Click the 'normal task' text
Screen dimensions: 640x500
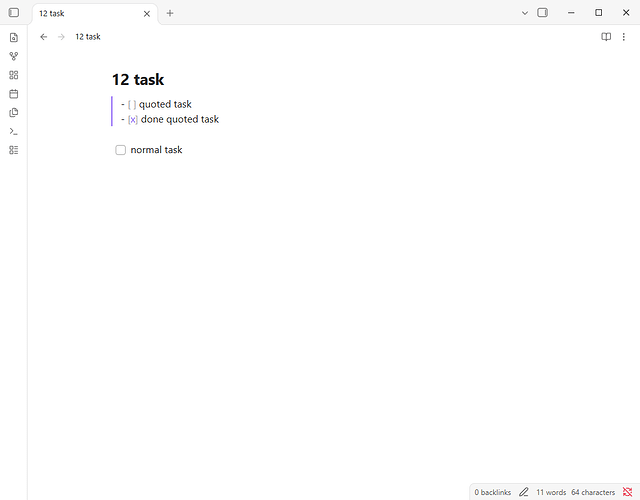156,150
